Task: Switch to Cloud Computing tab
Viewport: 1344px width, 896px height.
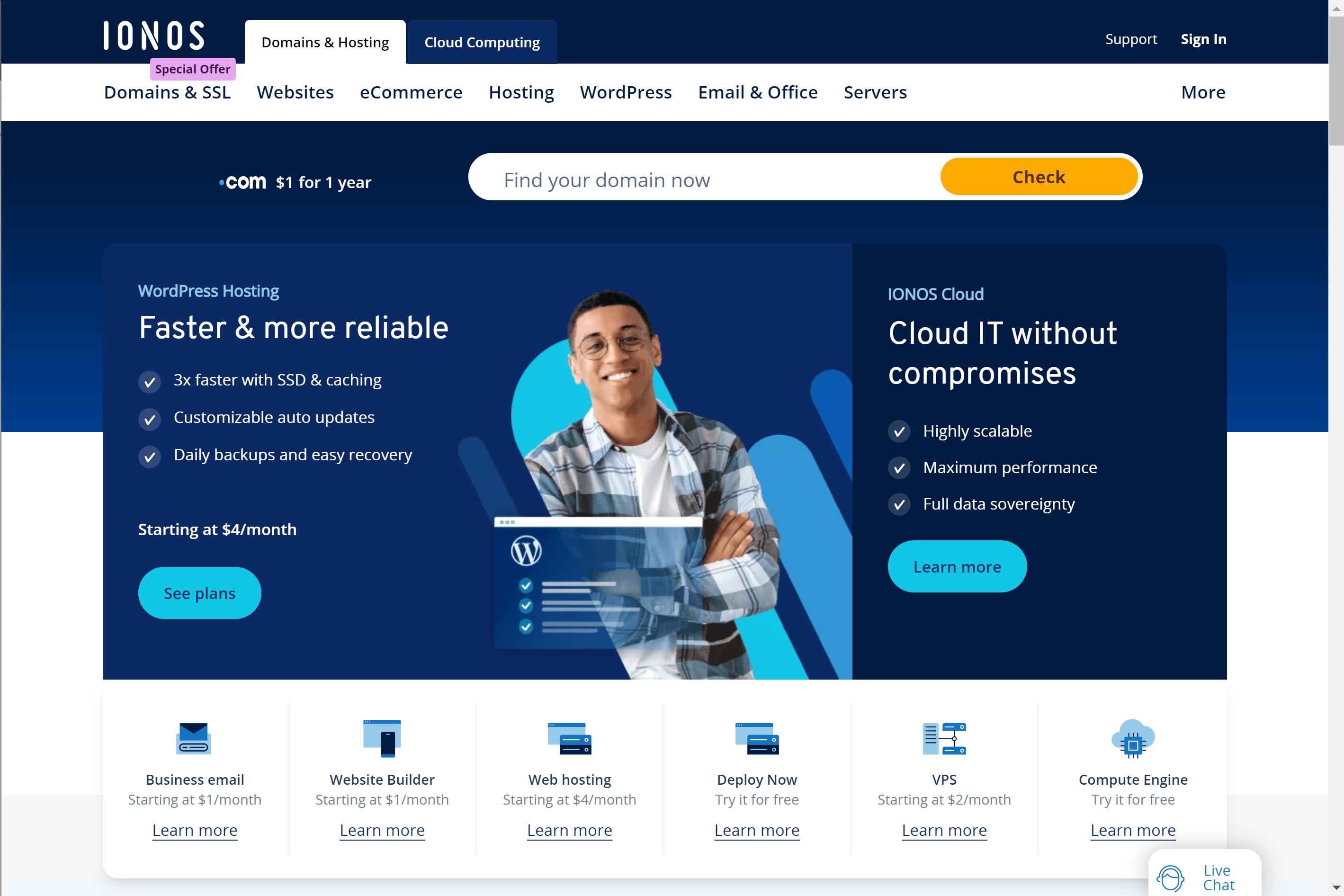Action: click(x=482, y=42)
